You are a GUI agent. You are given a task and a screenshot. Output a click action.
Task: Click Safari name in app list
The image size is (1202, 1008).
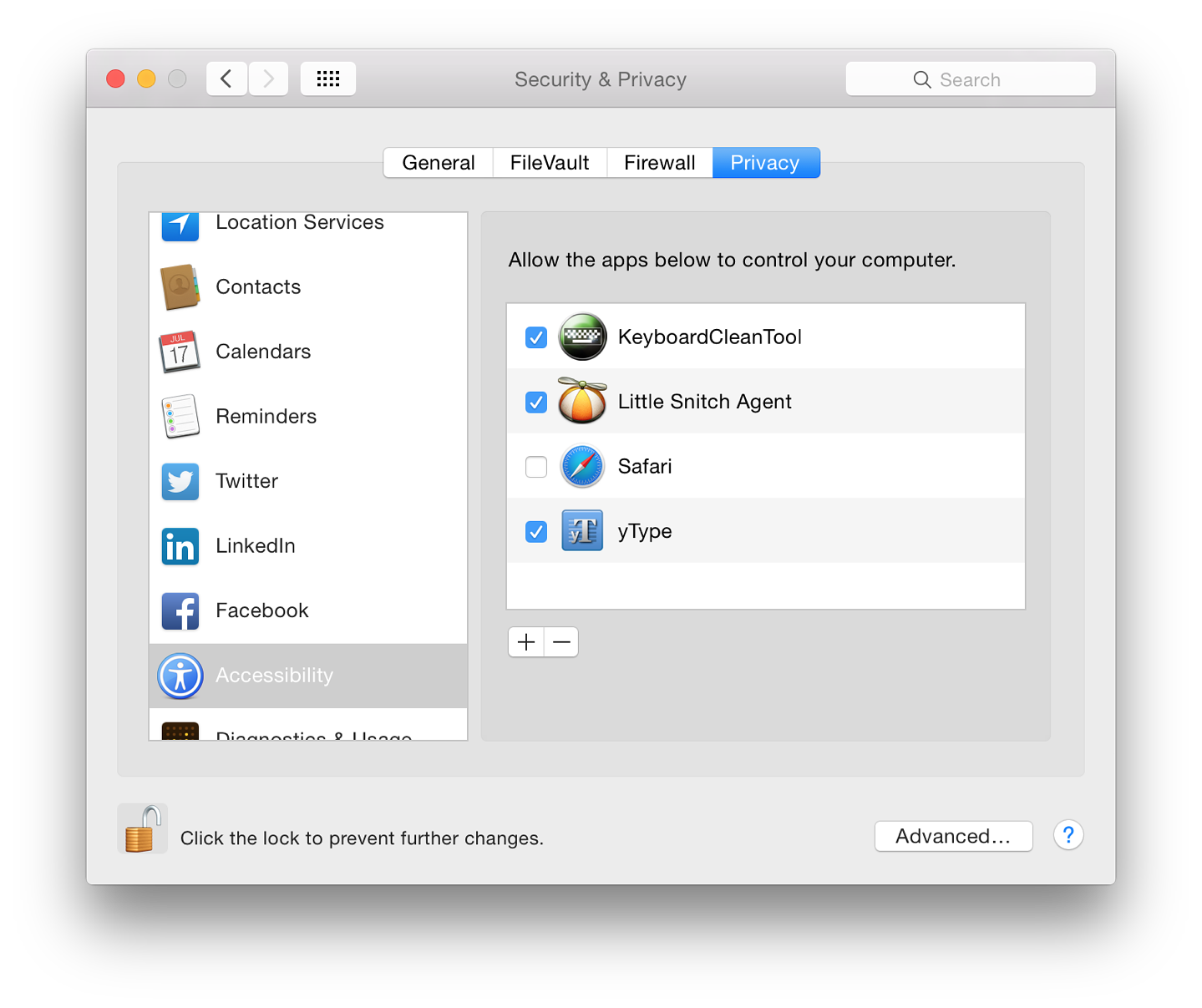click(645, 466)
